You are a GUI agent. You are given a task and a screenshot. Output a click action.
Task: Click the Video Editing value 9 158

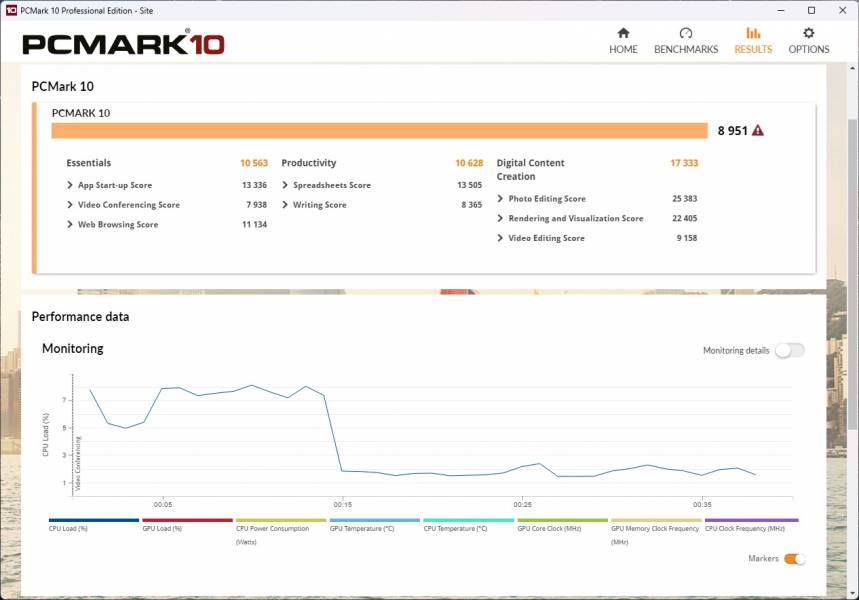687,238
